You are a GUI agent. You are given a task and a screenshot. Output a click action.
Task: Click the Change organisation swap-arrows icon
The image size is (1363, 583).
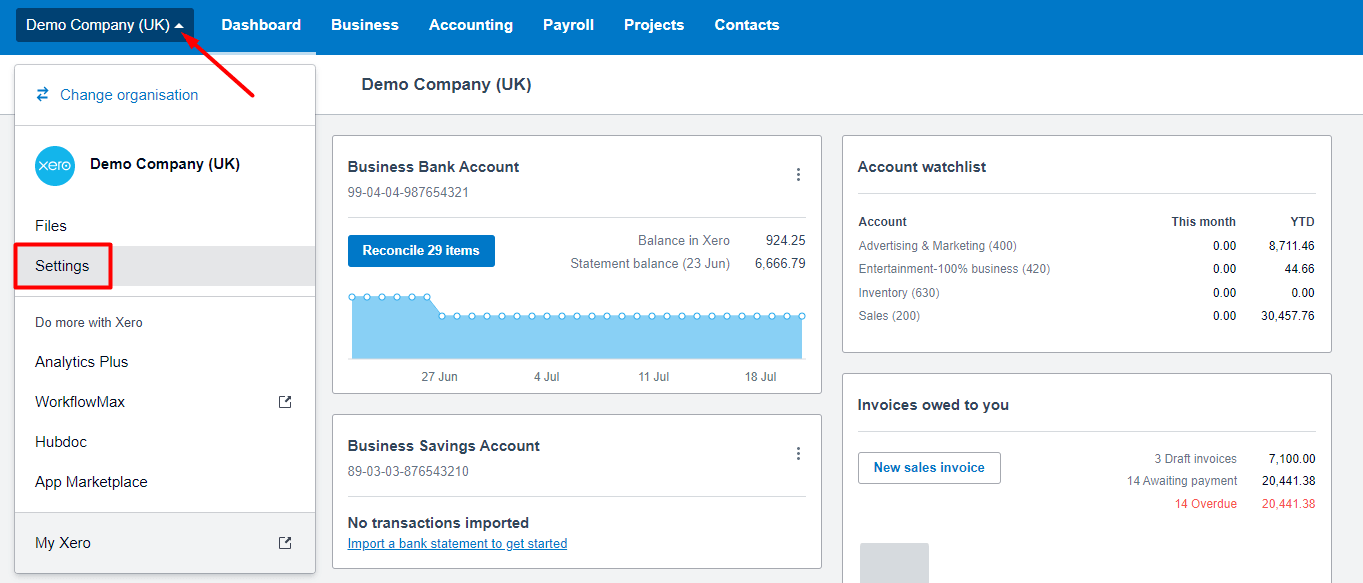(42, 94)
